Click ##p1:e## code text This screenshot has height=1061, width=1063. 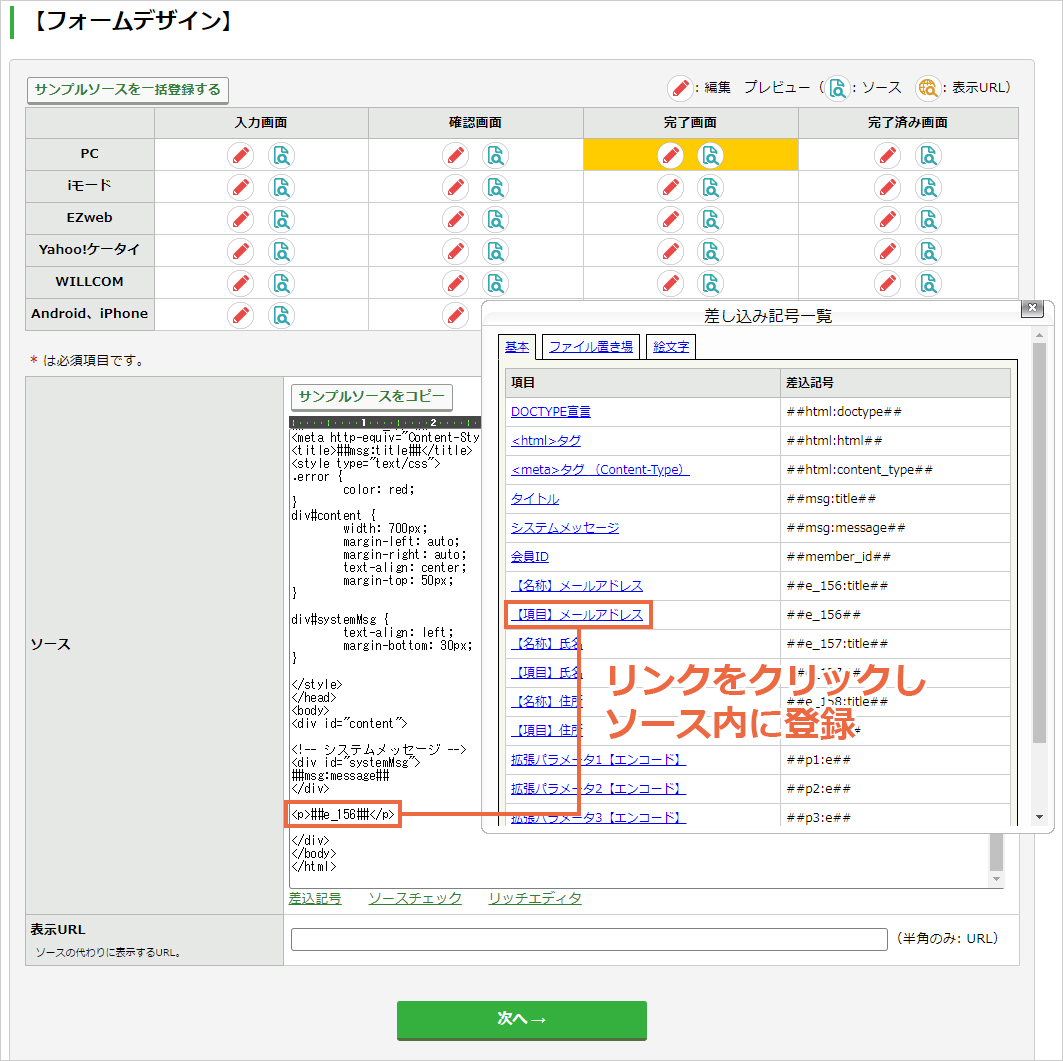(x=818, y=760)
